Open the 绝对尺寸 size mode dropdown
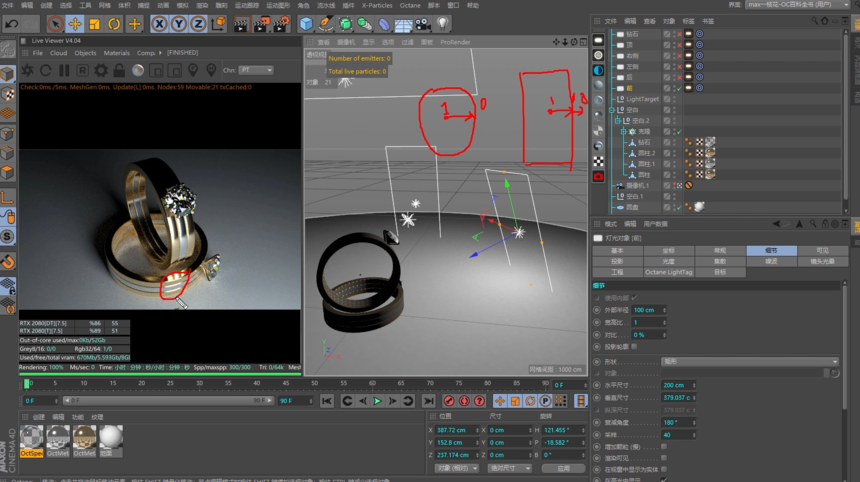Viewport: 860px width, 482px height. (510, 468)
